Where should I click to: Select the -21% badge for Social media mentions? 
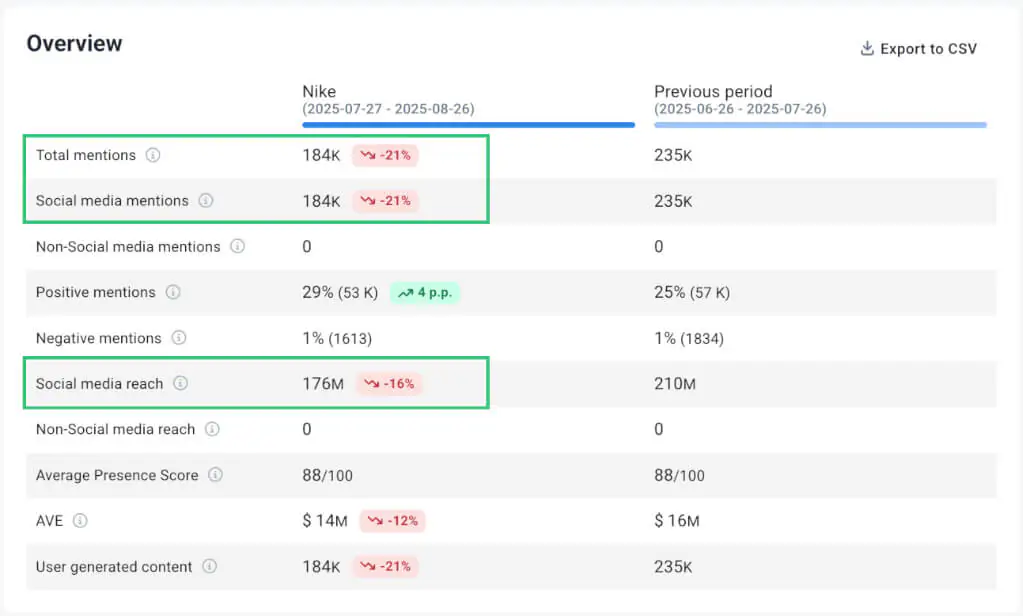click(385, 201)
